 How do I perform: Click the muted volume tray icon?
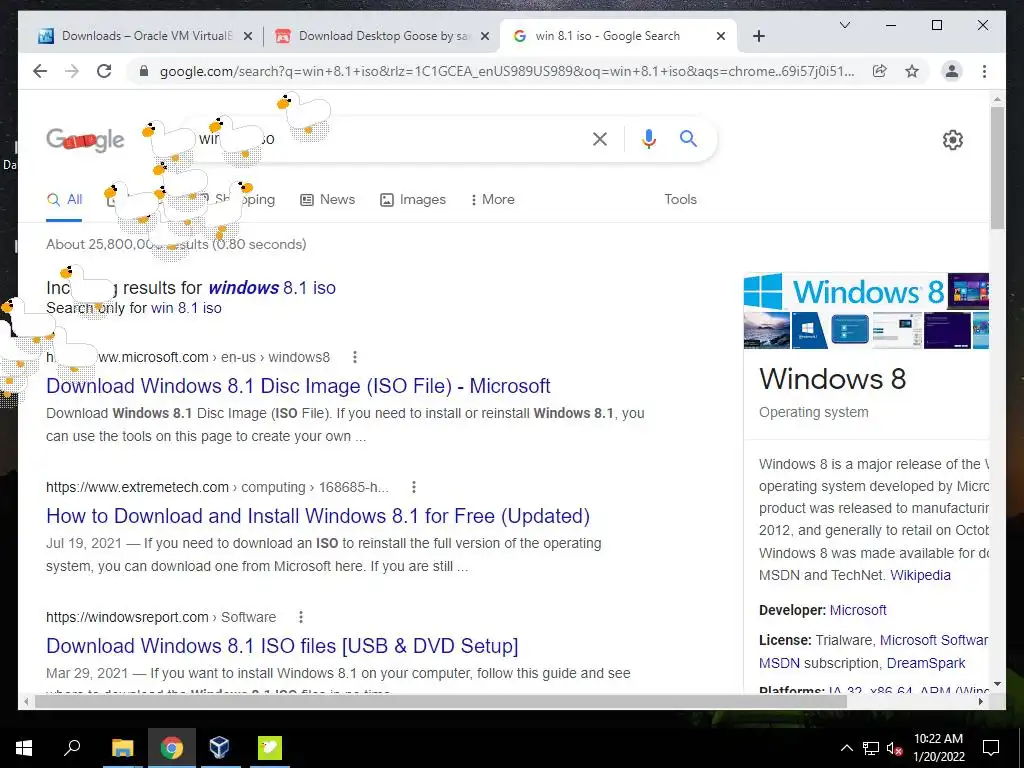(894, 748)
